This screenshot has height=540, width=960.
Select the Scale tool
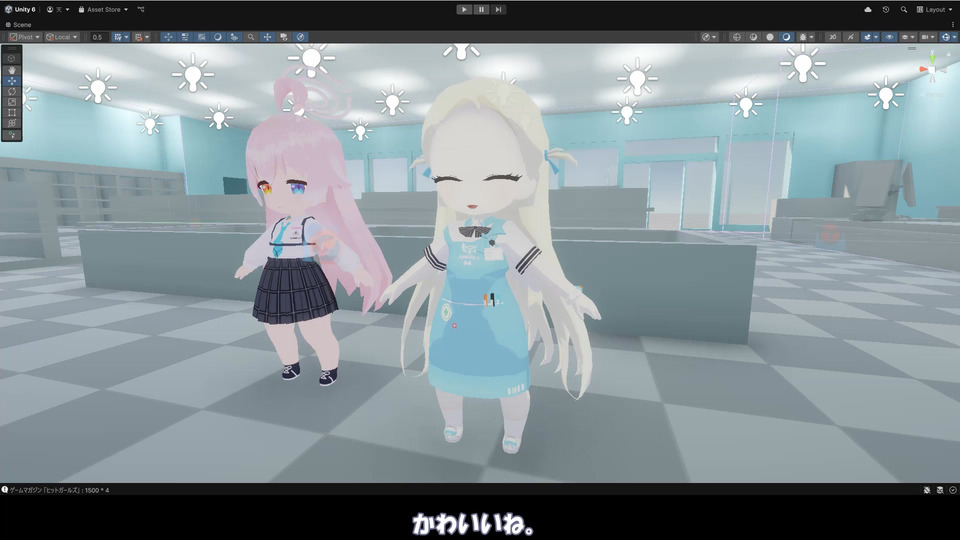tap(12, 102)
